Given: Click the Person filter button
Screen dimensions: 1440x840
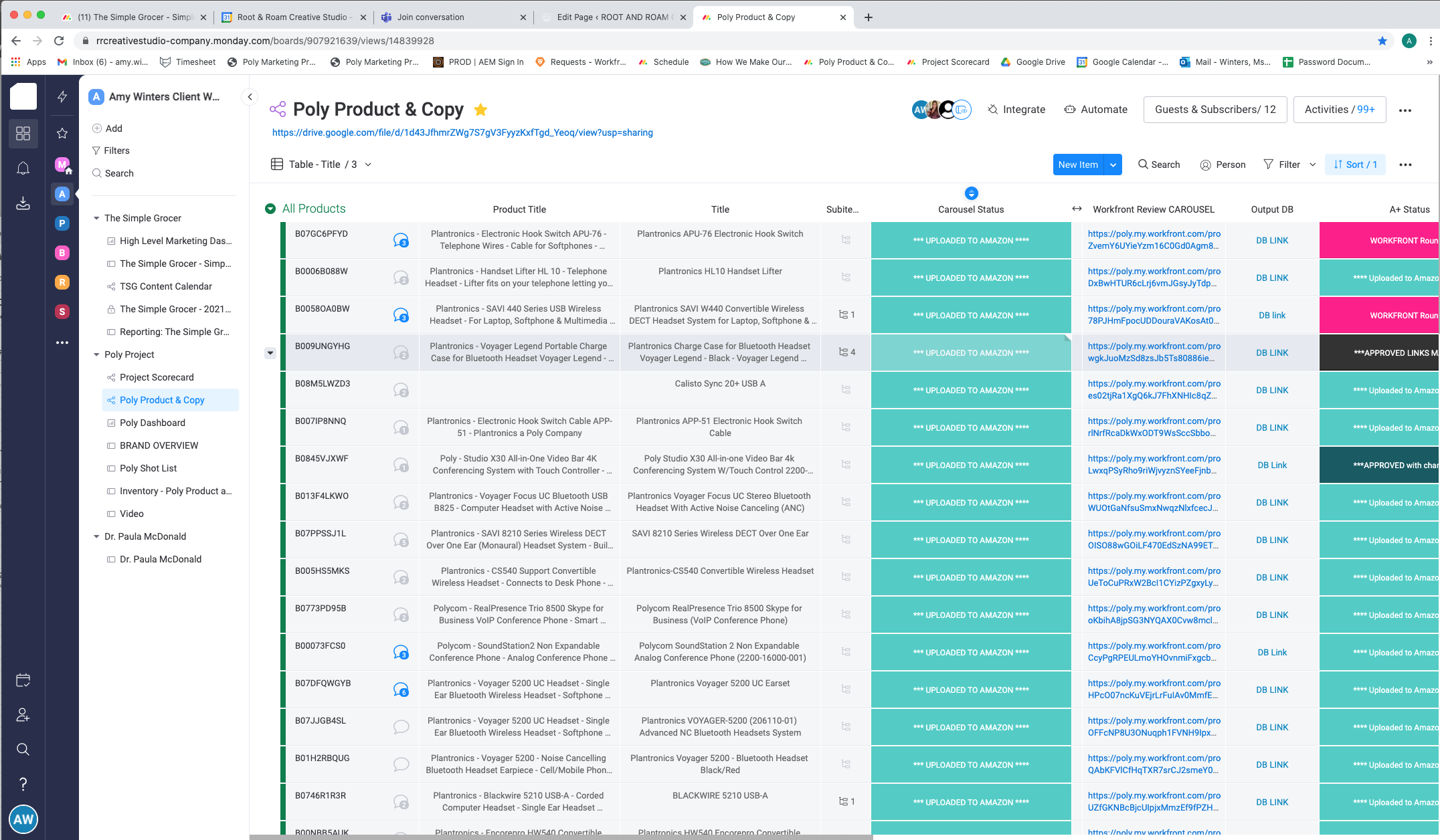Looking at the screenshot, I should [1223, 165].
